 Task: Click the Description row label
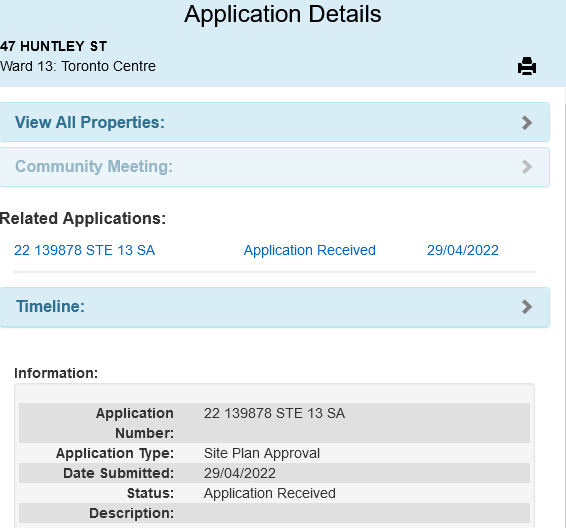[131, 513]
